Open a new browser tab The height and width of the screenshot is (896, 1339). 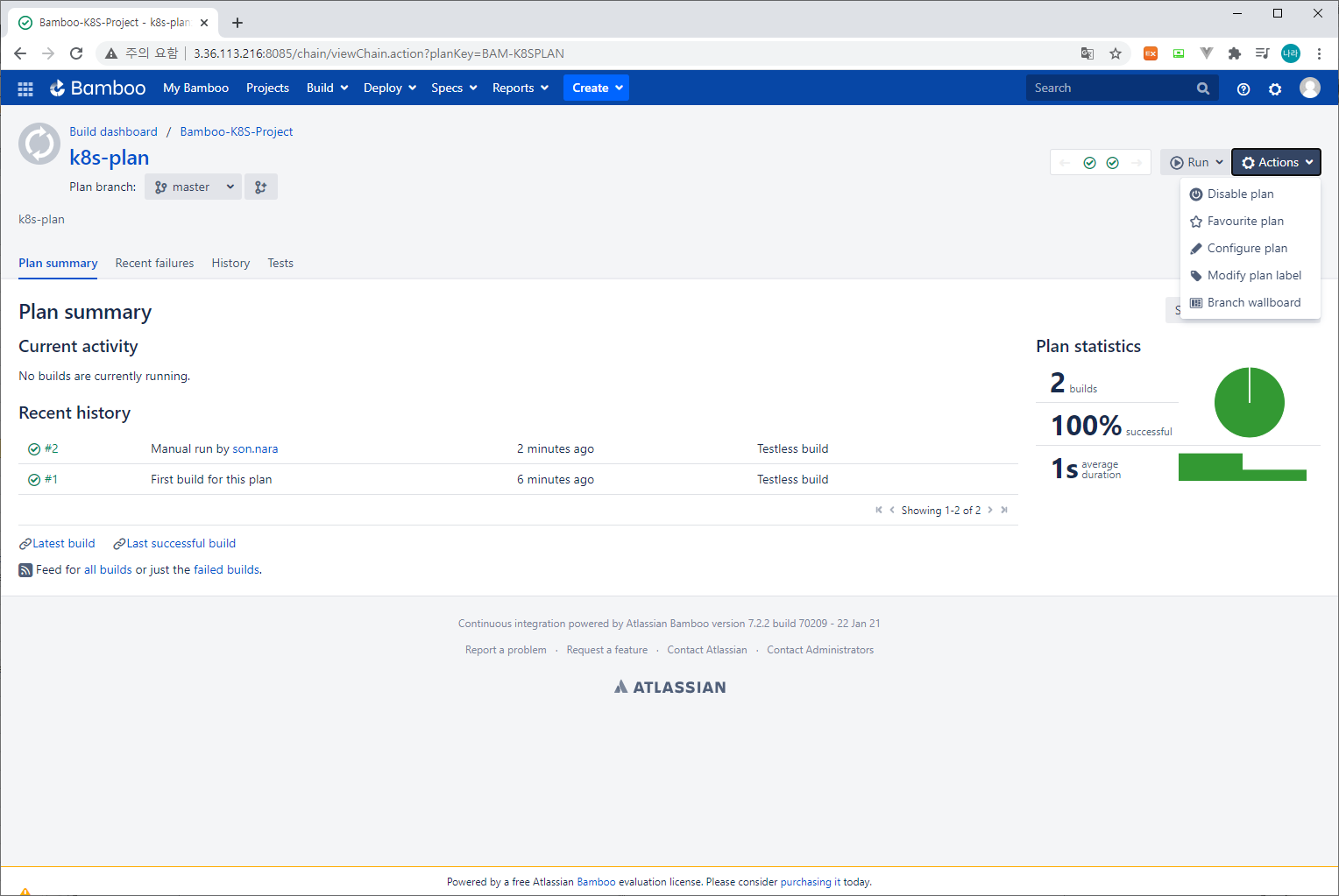(237, 23)
